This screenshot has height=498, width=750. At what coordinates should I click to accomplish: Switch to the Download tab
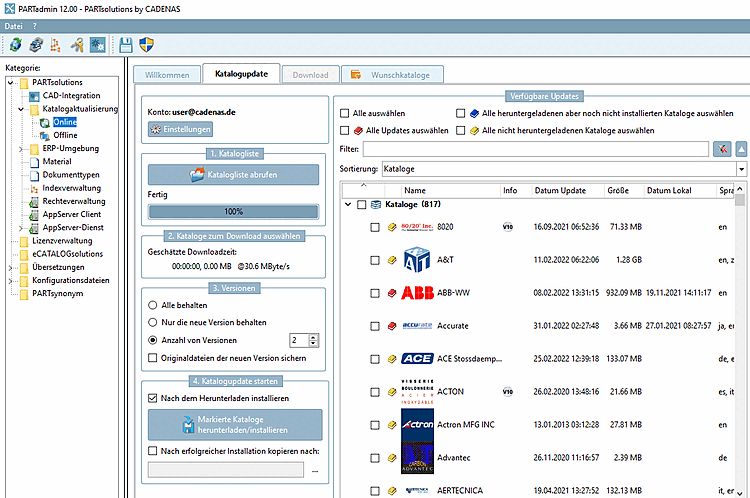pyautogui.click(x=310, y=75)
